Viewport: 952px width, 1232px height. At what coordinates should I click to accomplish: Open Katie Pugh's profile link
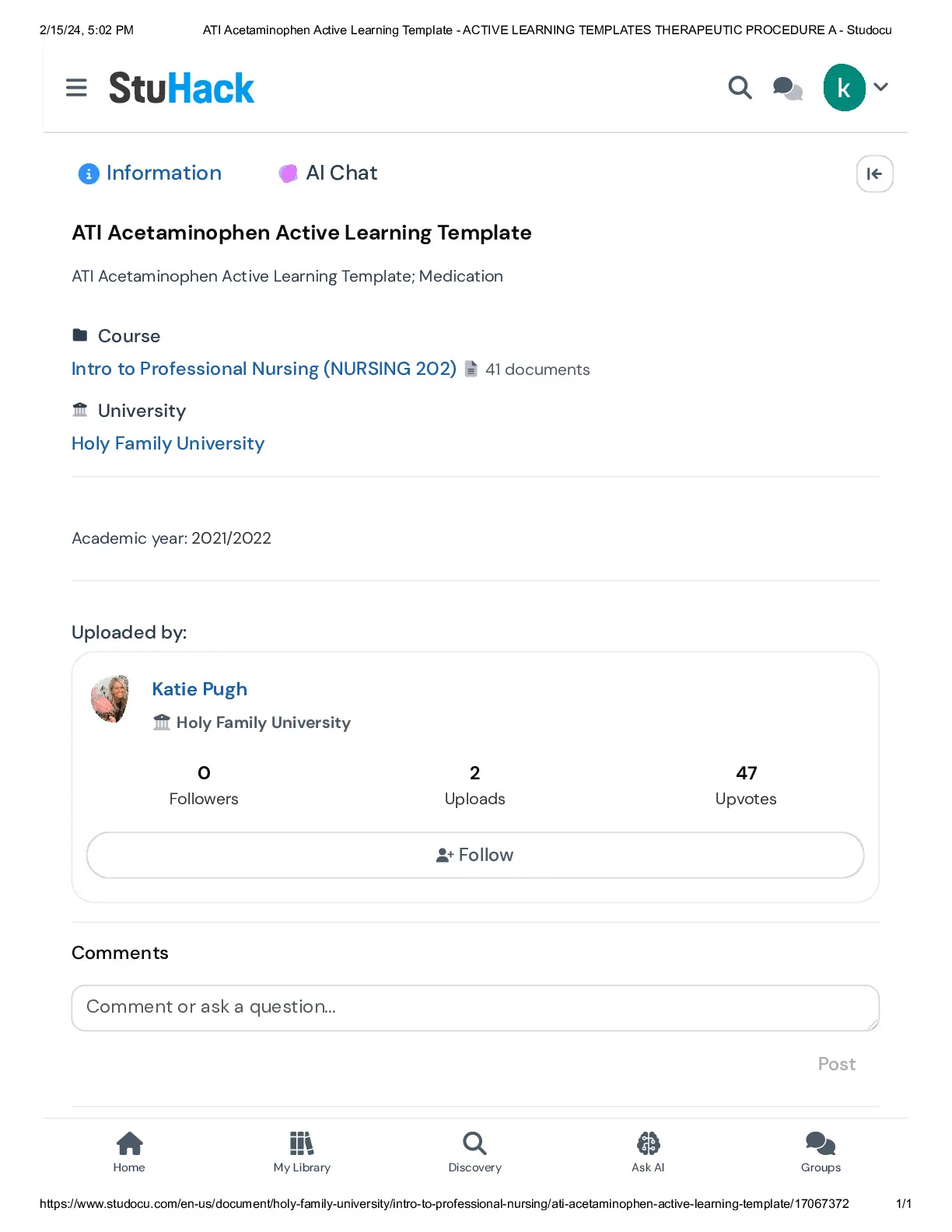(x=200, y=689)
